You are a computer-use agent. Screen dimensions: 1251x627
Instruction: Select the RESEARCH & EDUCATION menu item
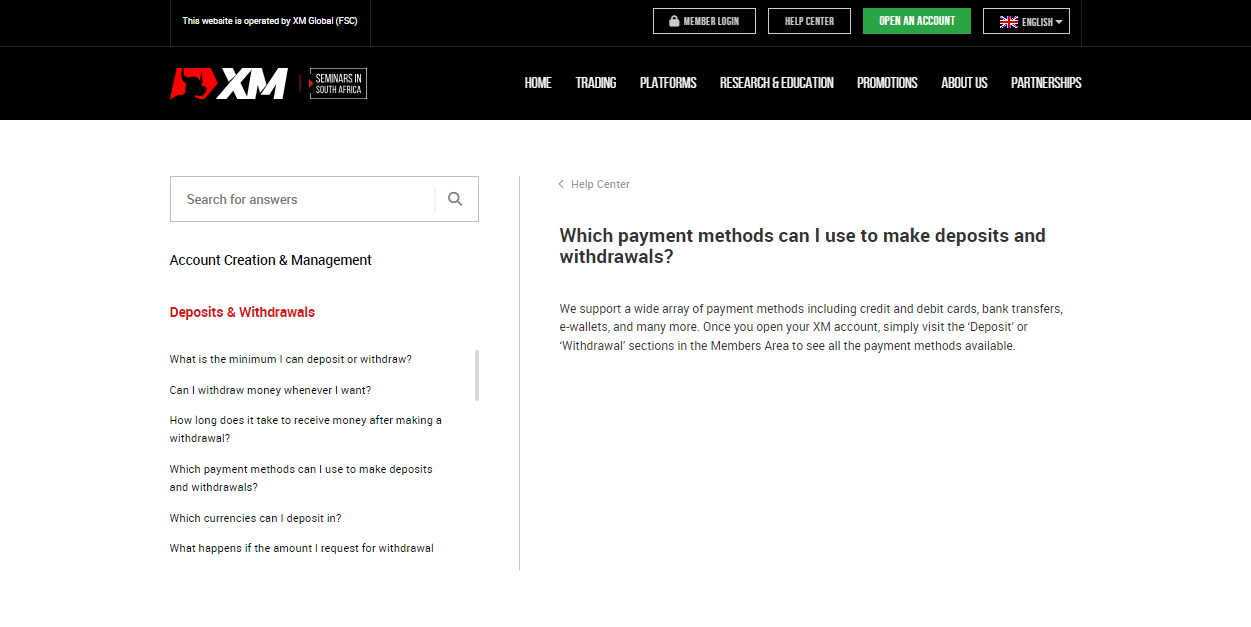point(776,83)
